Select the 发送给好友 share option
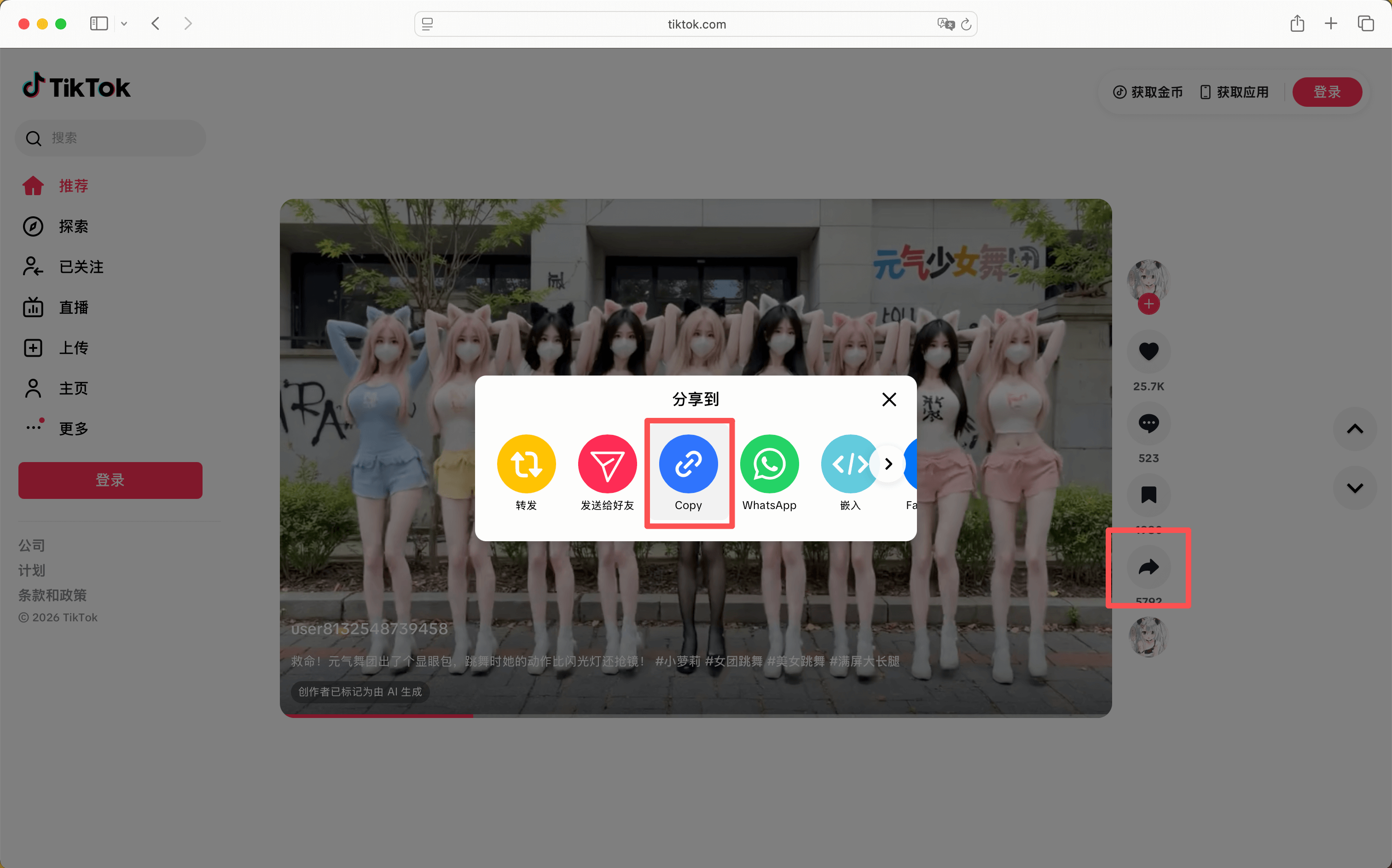The height and width of the screenshot is (868, 1392). point(607,464)
